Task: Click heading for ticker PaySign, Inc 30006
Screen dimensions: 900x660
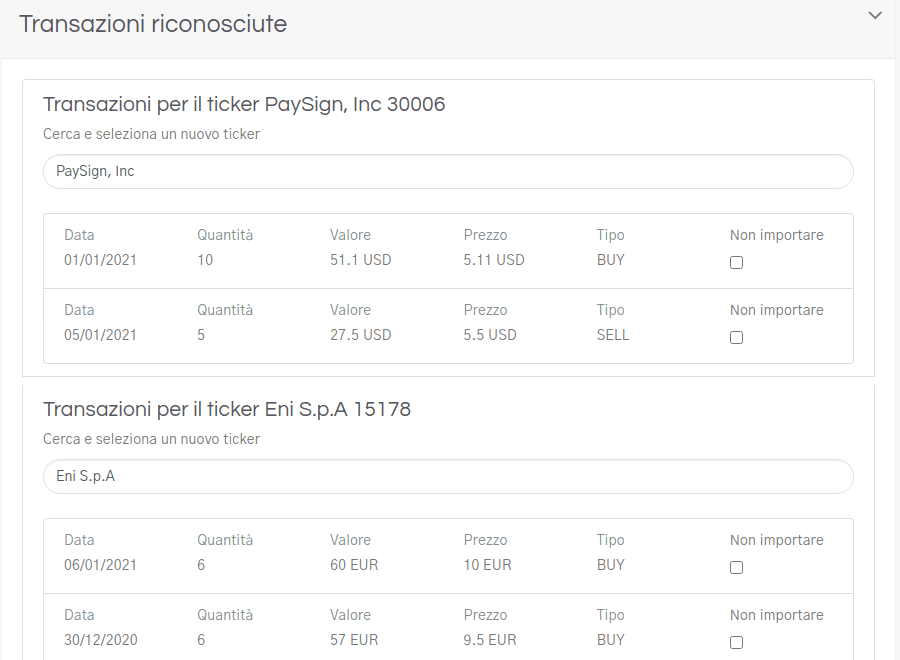Action: click(244, 104)
